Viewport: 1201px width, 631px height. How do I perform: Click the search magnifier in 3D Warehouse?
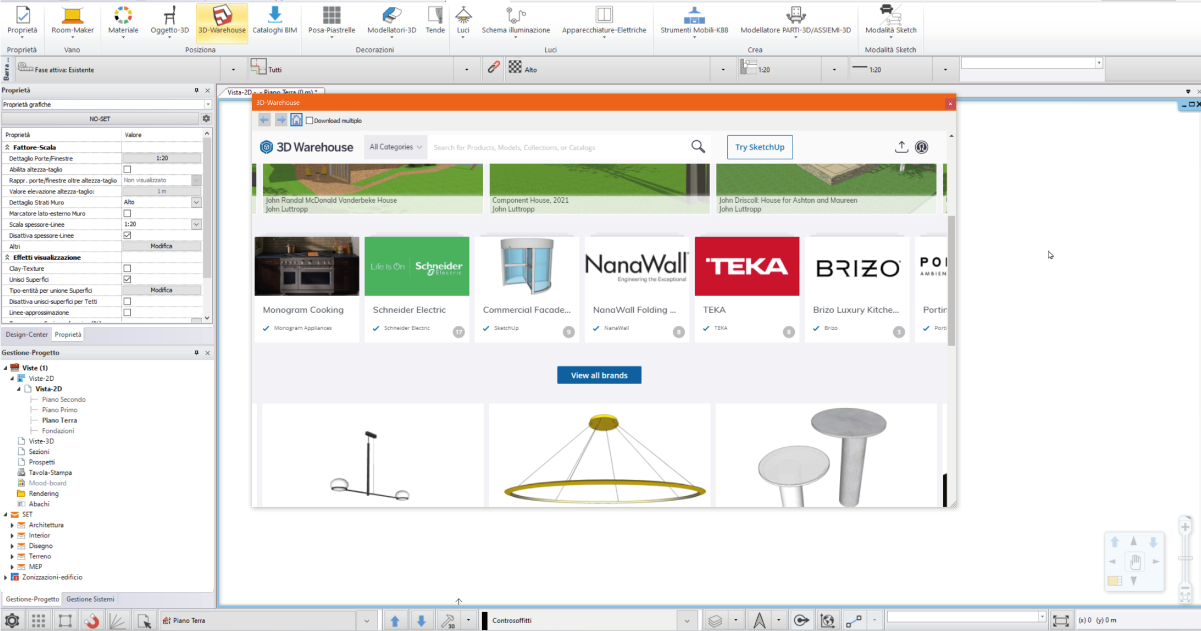pyautogui.click(x=698, y=147)
